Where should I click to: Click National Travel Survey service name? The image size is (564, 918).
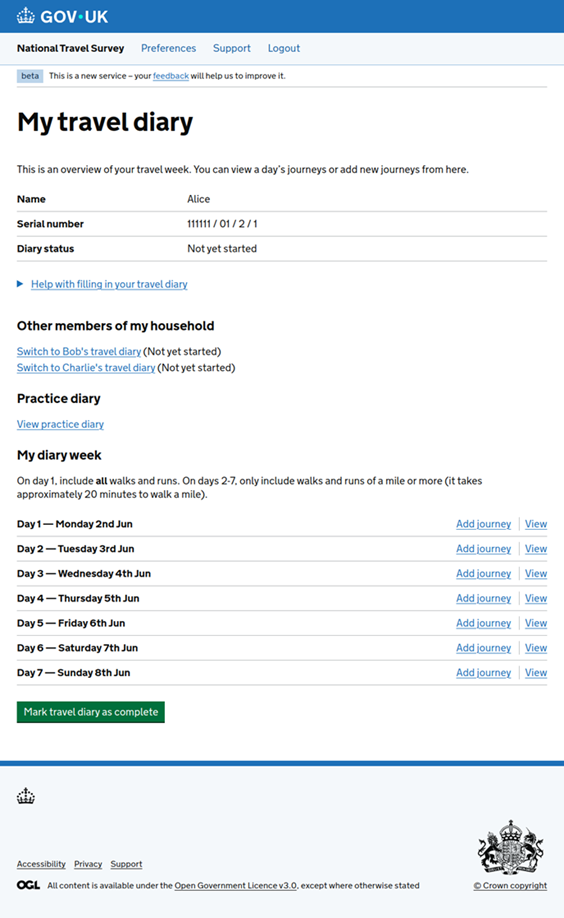pyautogui.click(x=70, y=48)
